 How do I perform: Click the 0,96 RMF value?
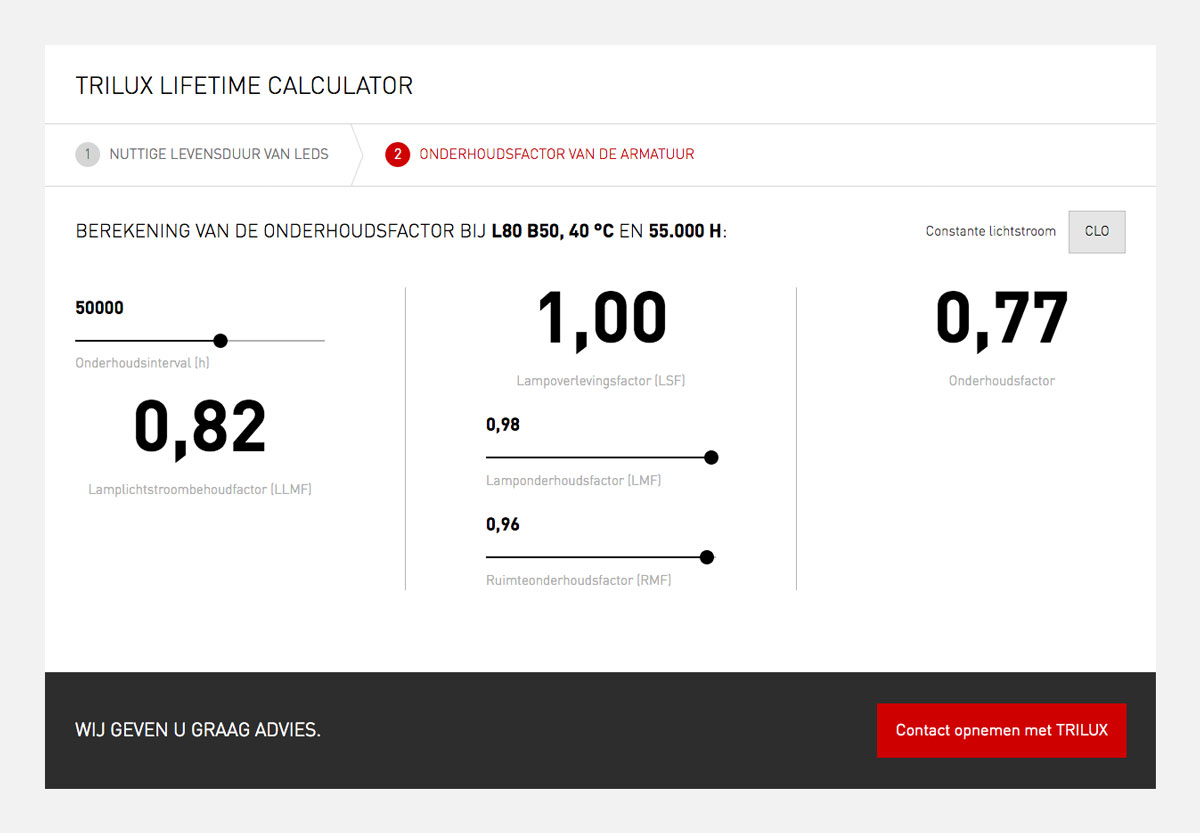point(503,524)
